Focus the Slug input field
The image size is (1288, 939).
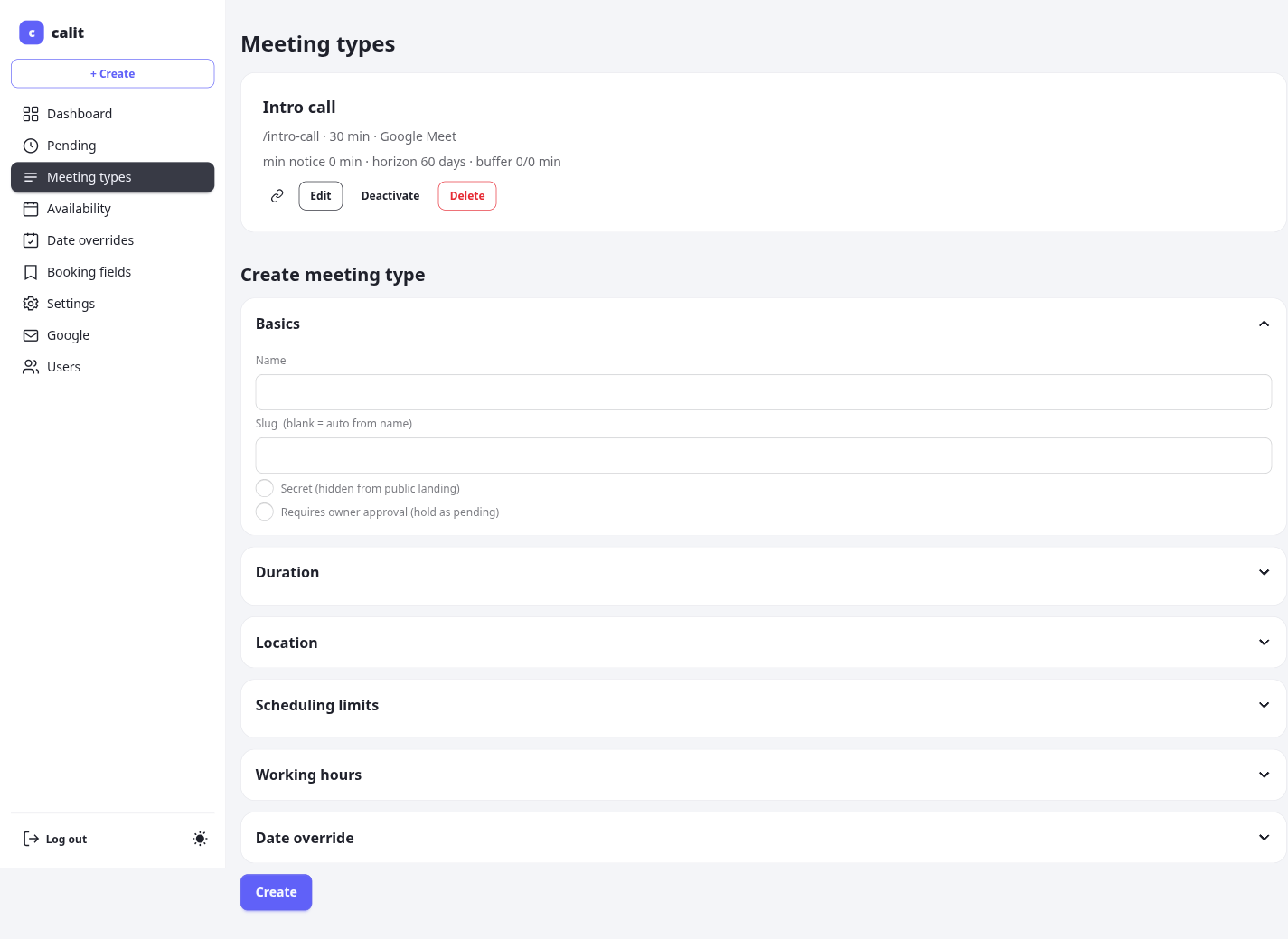click(764, 455)
